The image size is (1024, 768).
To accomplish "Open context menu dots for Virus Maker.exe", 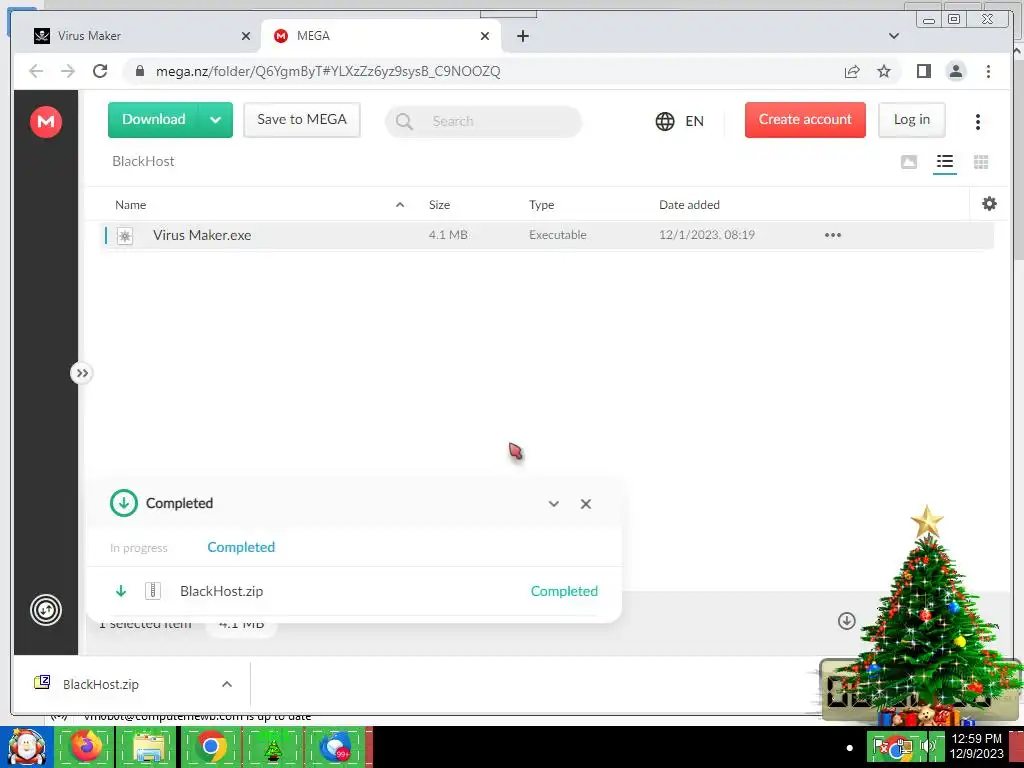I will [x=833, y=235].
